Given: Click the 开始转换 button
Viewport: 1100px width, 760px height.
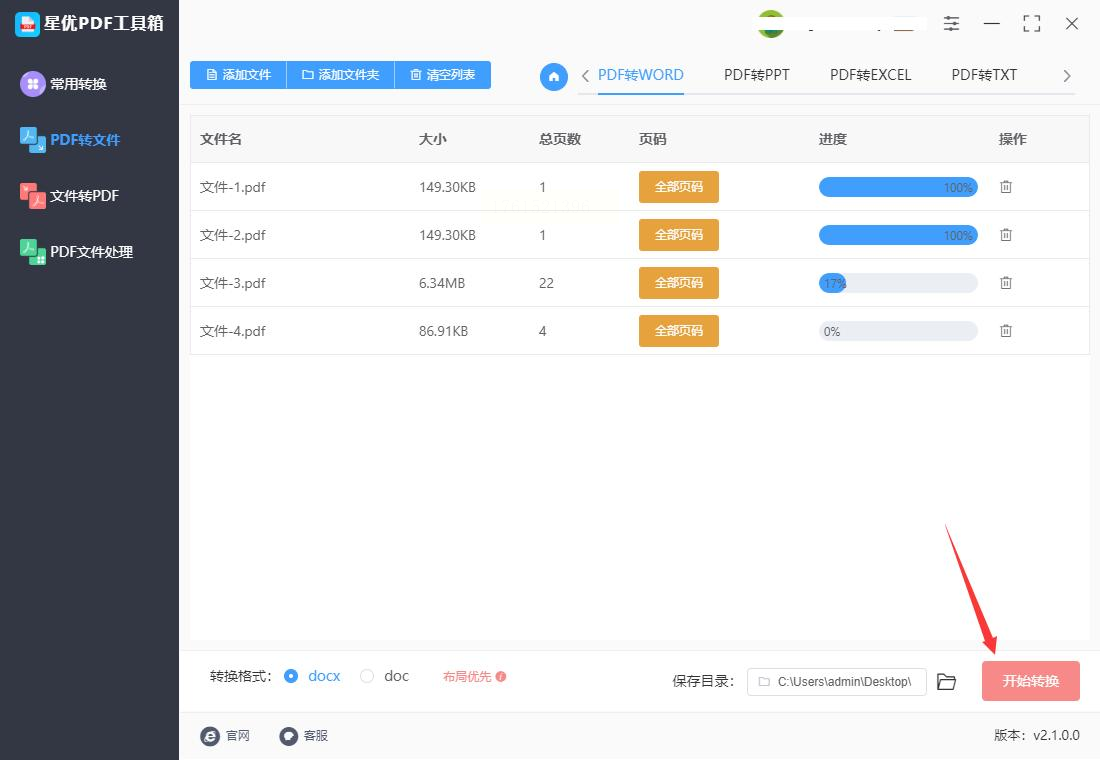Looking at the screenshot, I should 1031,681.
